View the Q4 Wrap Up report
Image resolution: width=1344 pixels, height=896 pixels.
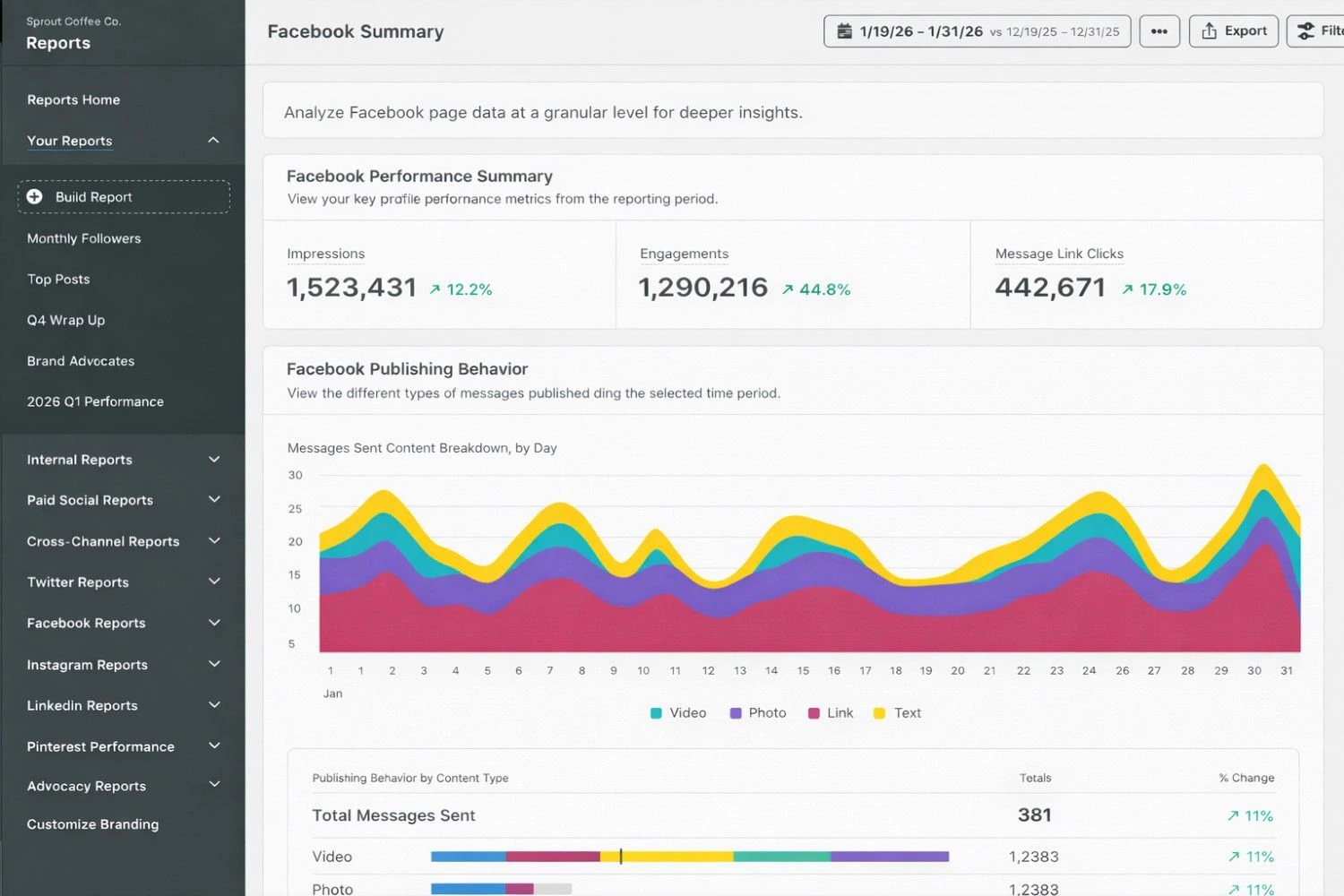[x=65, y=320]
